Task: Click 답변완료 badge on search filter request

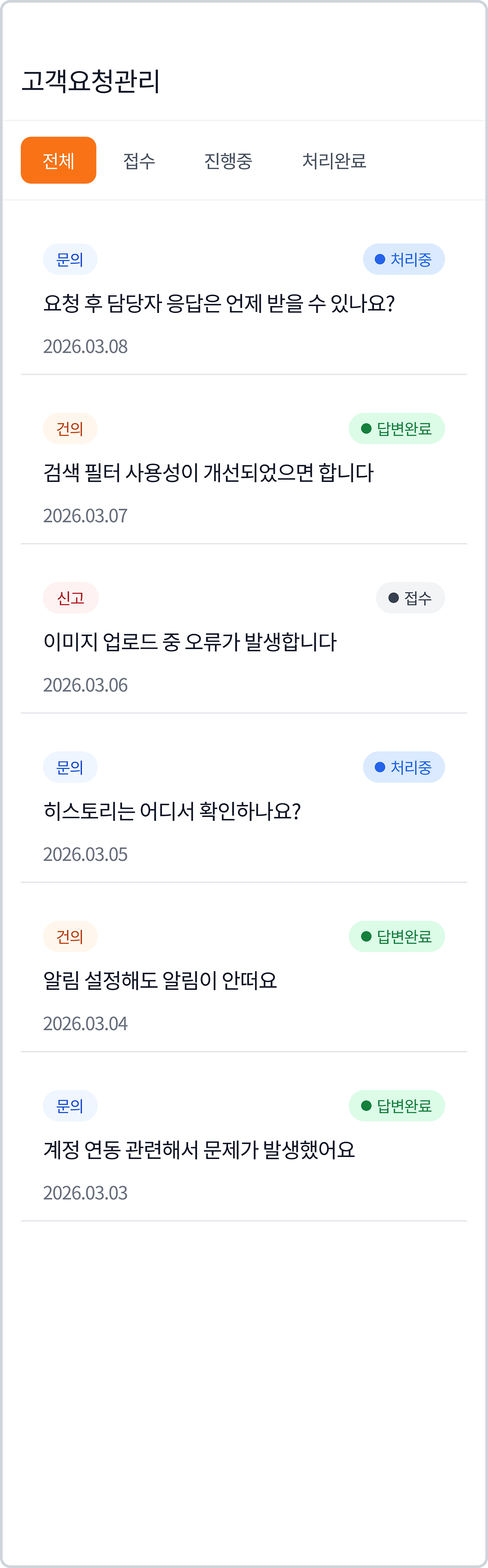Action: (397, 429)
